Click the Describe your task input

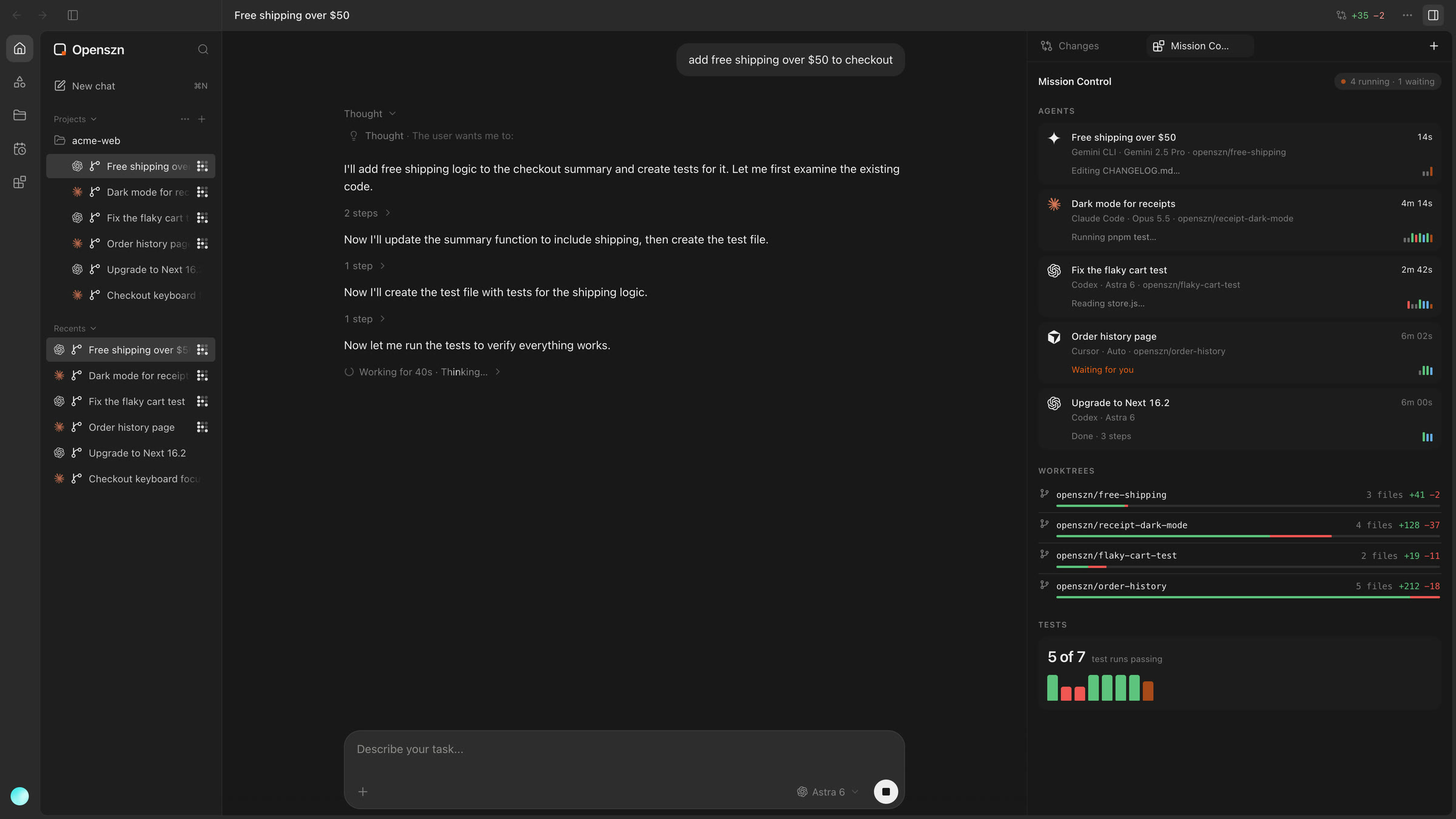pos(624,750)
